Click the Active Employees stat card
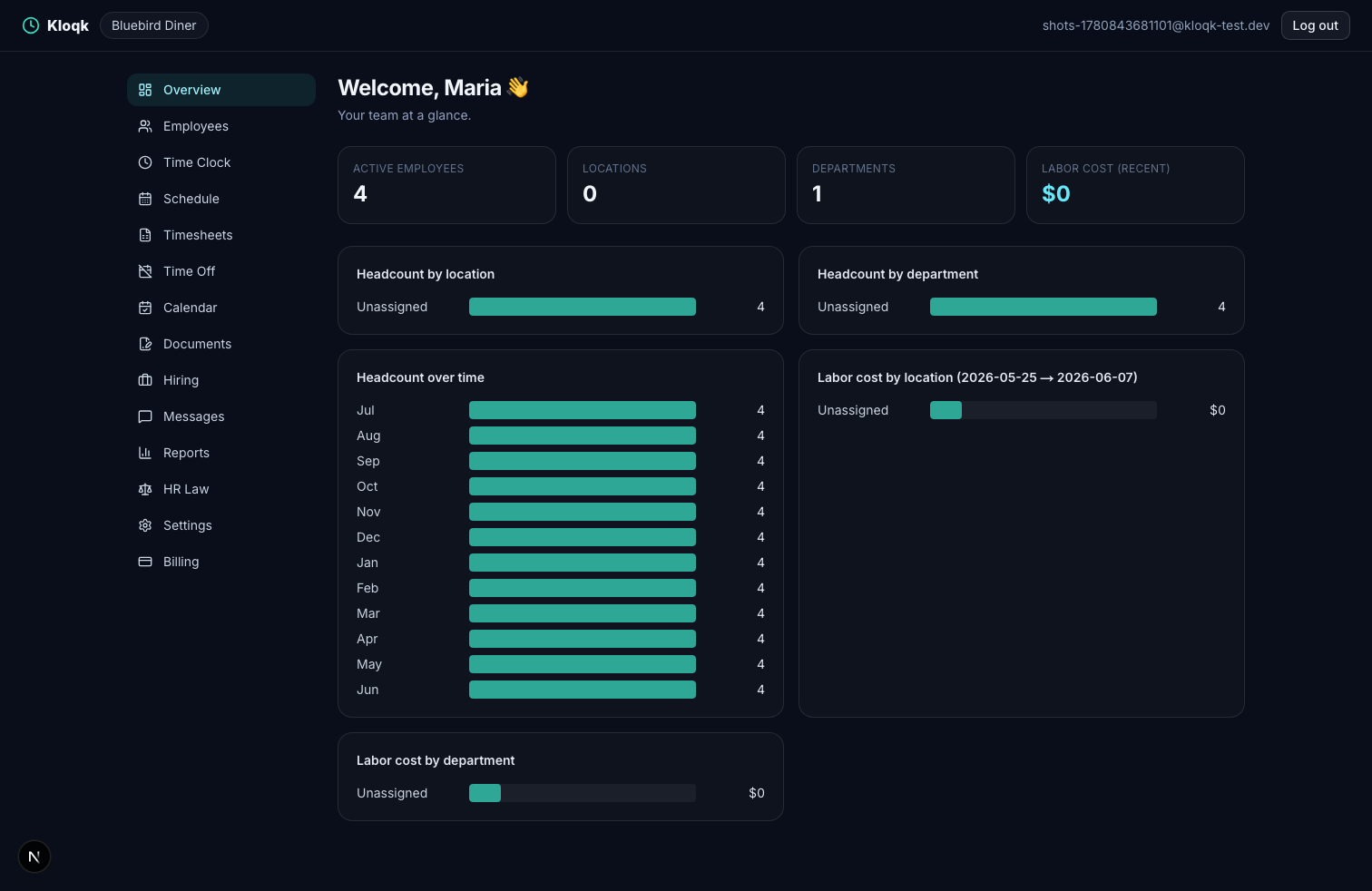1372x891 pixels. pyautogui.click(x=446, y=185)
